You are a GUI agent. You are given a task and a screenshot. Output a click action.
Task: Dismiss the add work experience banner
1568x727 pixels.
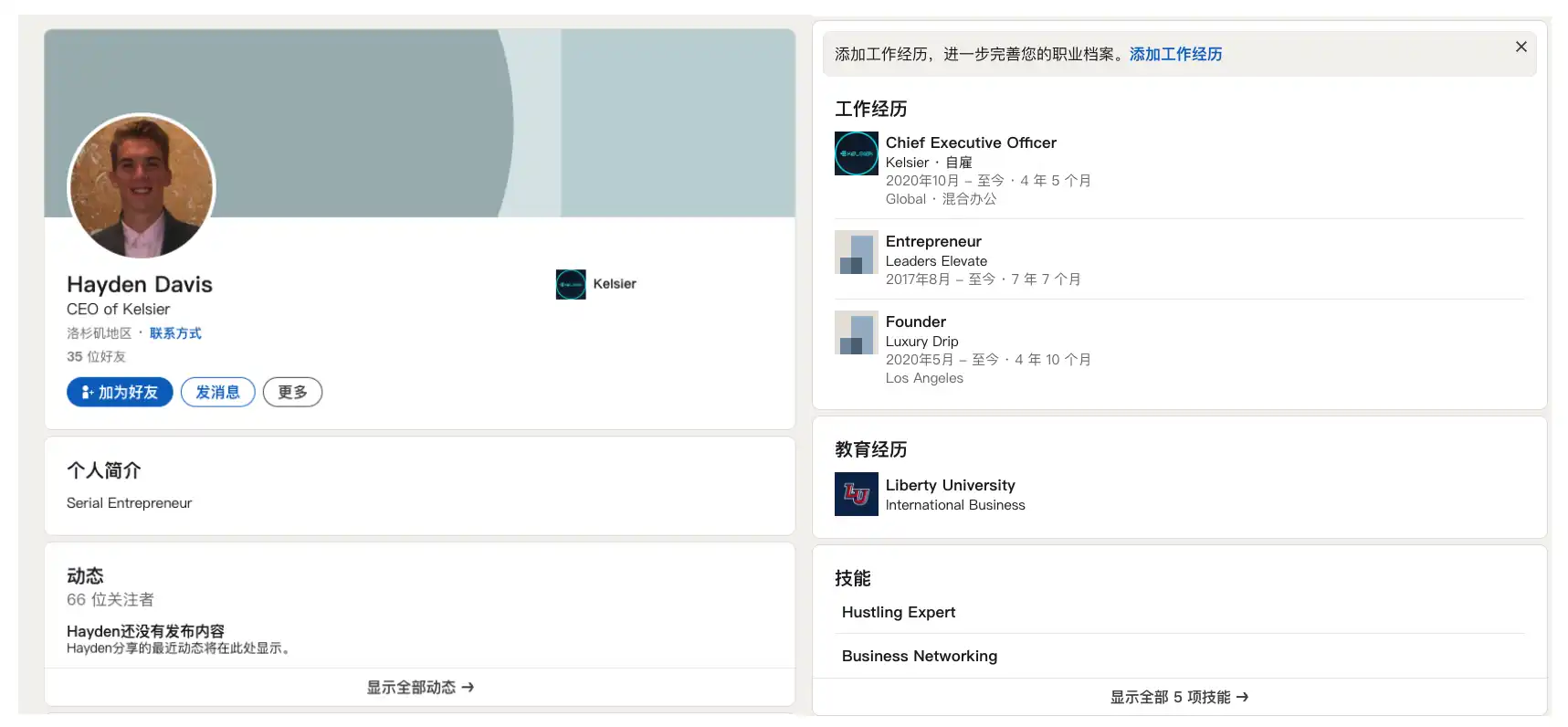[1521, 47]
